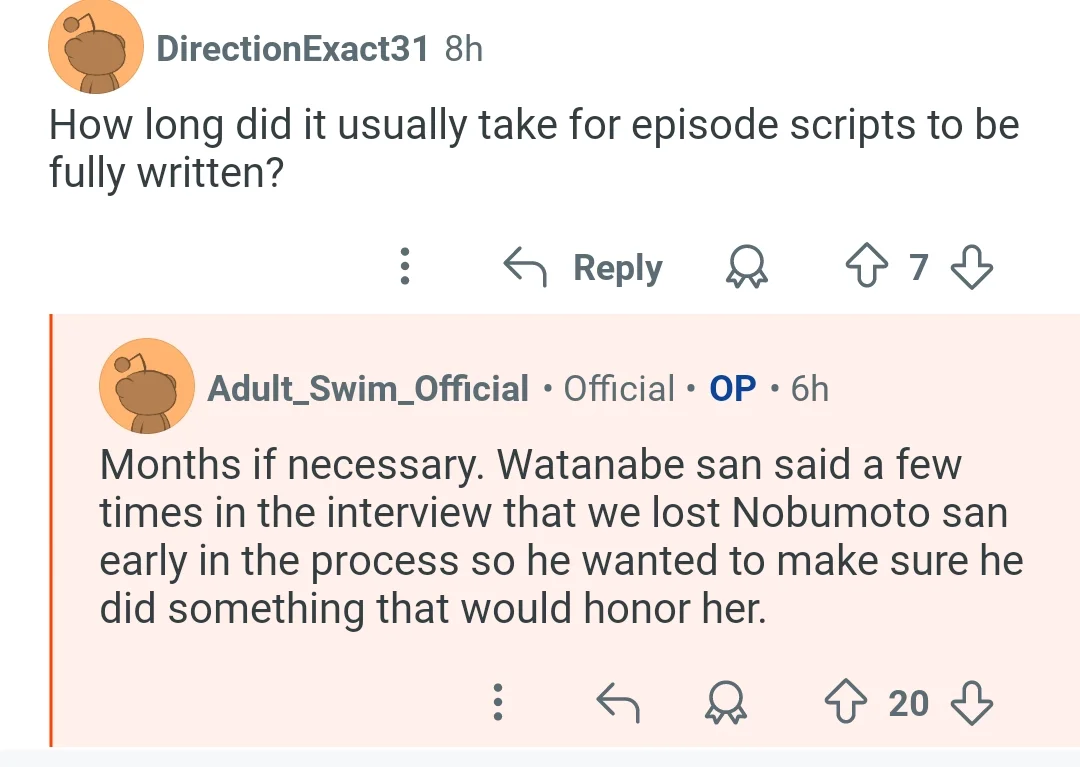Upvote the Adult_Swim_Official reply
Viewport: 1080px width, 767px height.
click(846, 702)
